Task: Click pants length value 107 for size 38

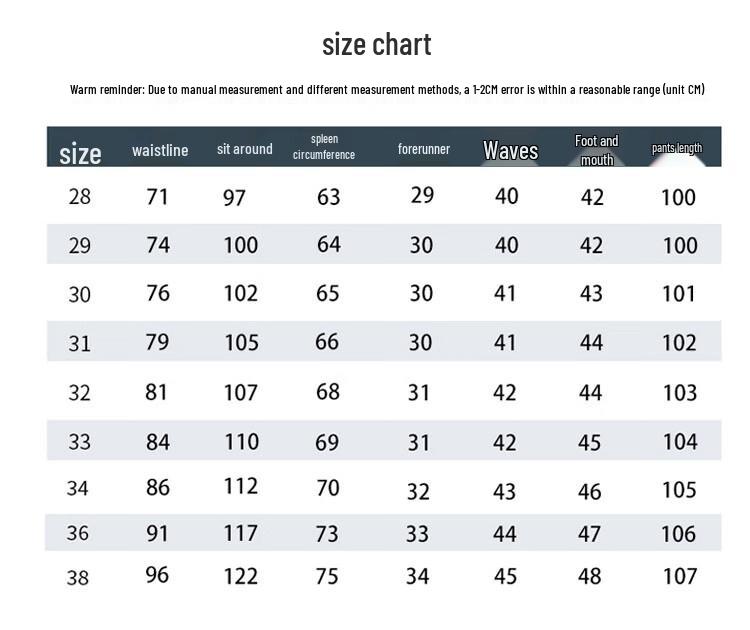Action: click(679, 577)
